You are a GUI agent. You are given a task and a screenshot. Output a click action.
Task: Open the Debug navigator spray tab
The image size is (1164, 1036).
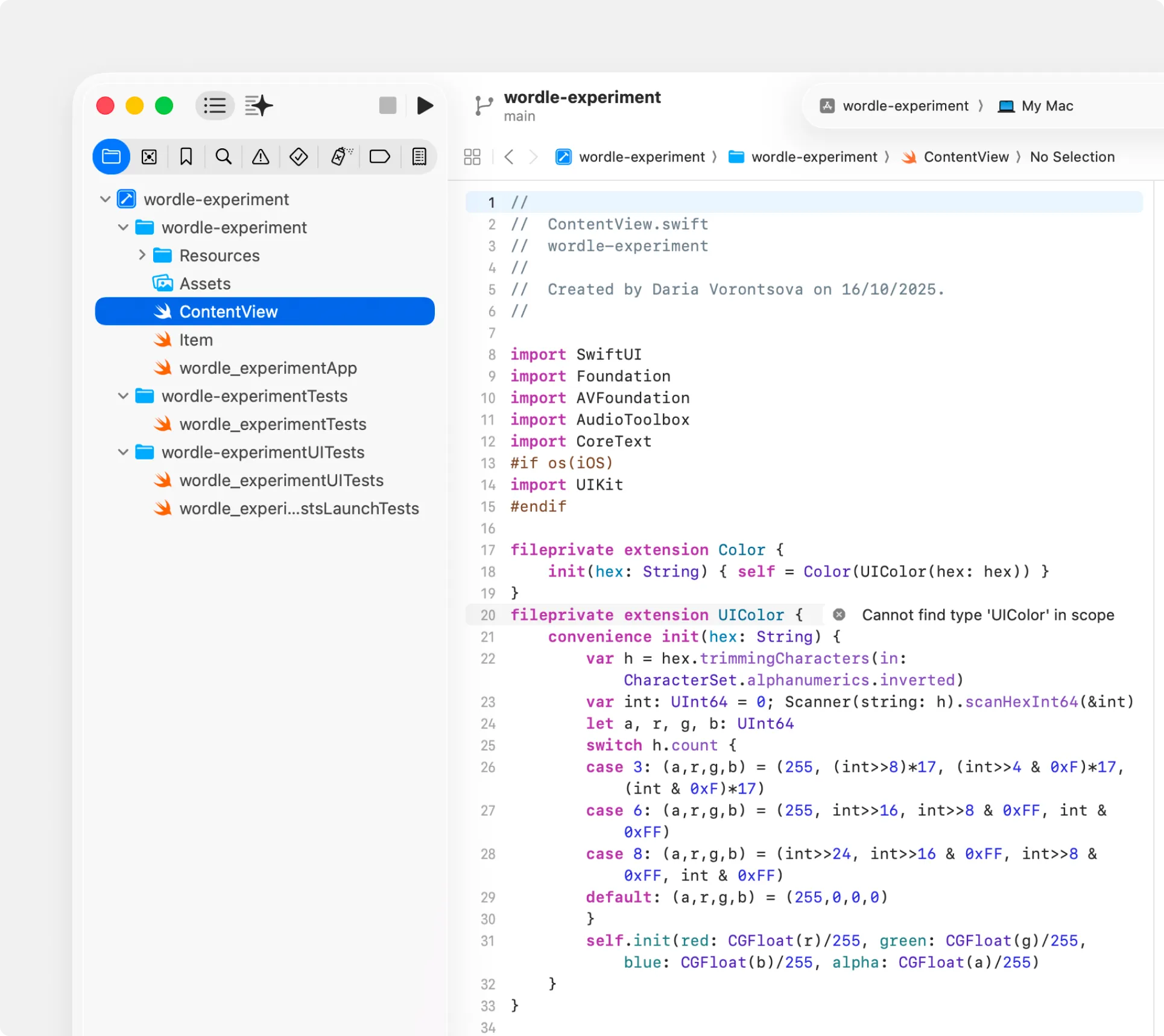click(341, 157)
